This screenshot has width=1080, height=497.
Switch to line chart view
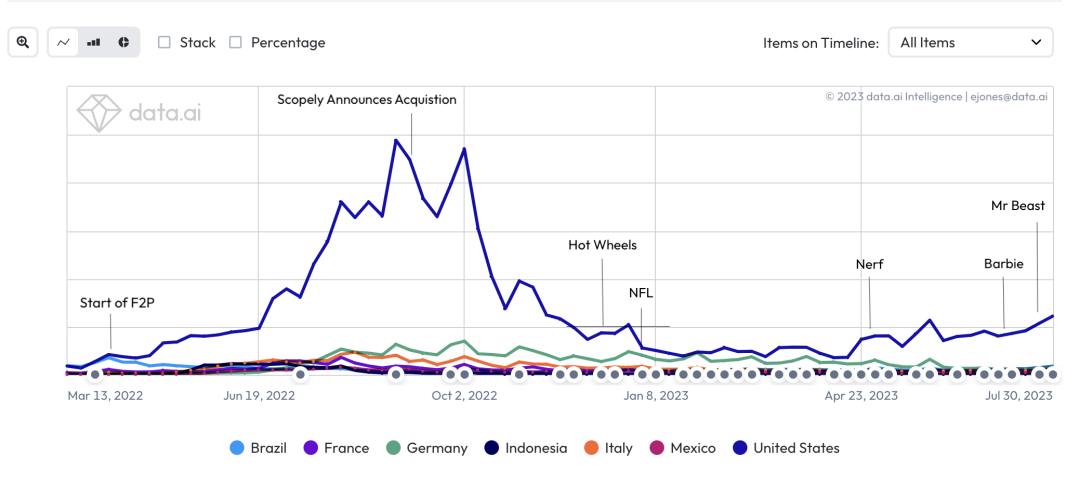click(63, 42)
